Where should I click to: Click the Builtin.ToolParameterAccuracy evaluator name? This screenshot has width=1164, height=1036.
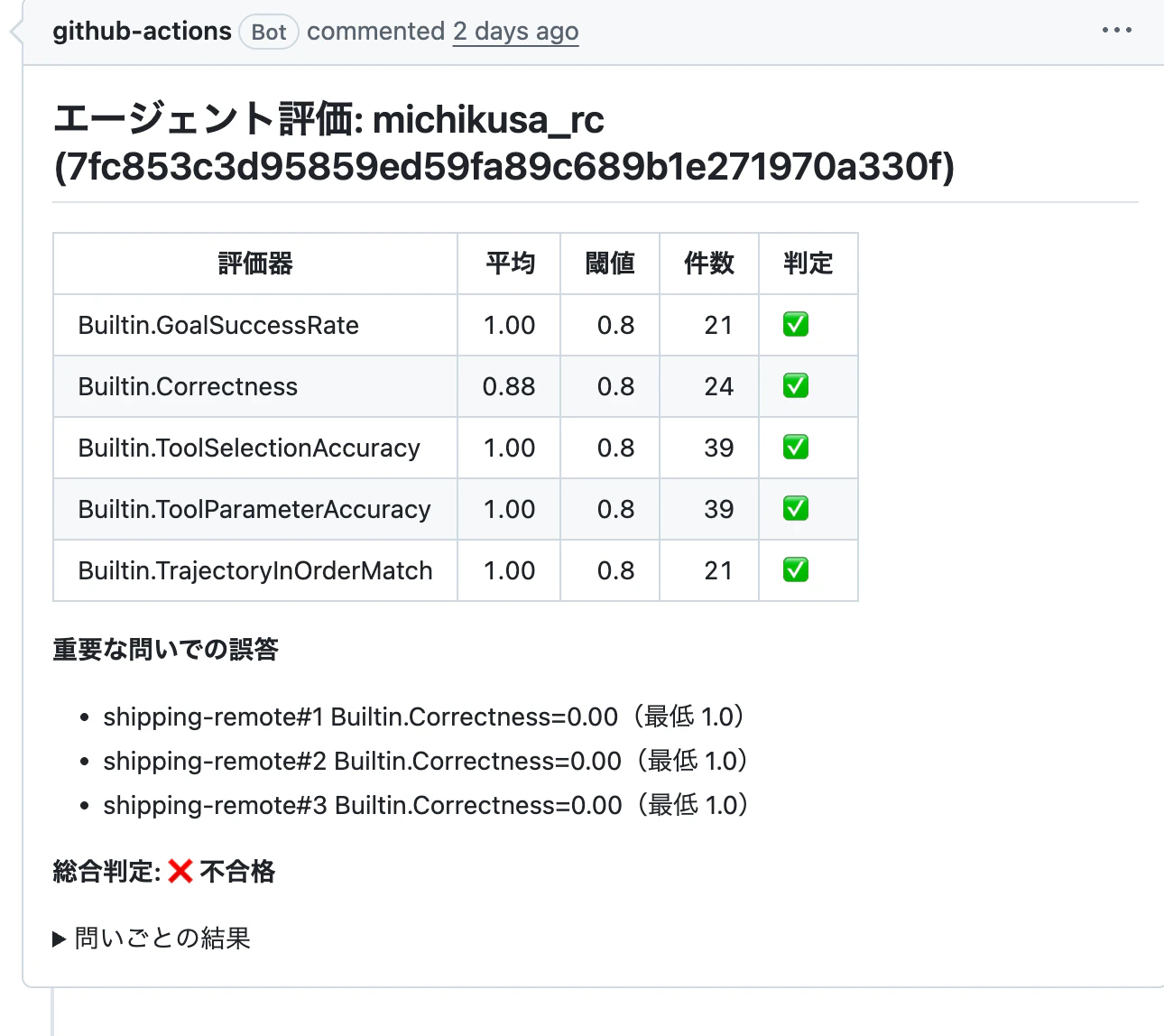coord(254,509)
